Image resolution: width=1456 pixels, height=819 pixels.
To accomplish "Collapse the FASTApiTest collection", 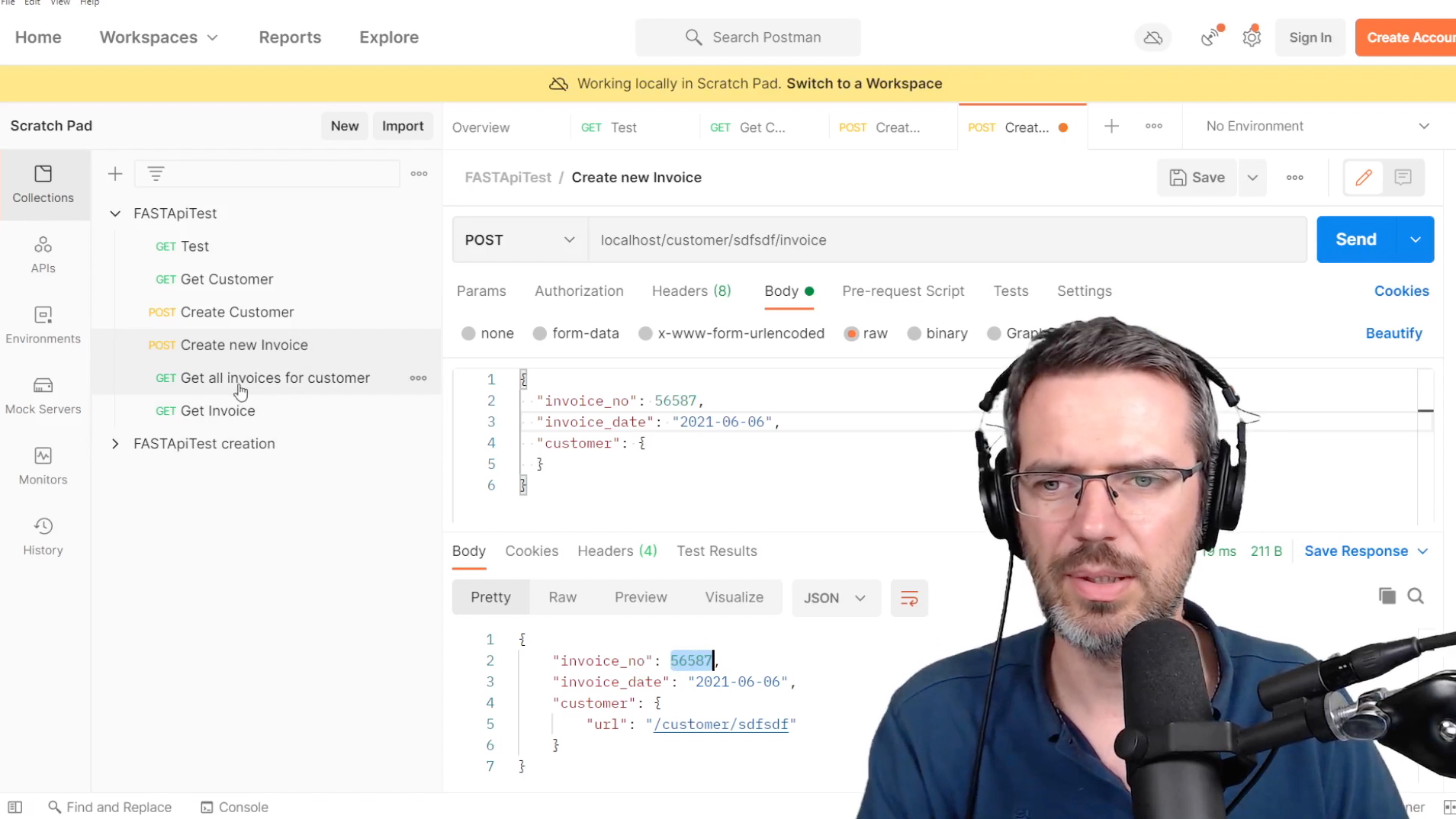I will (x=115, y=214).
